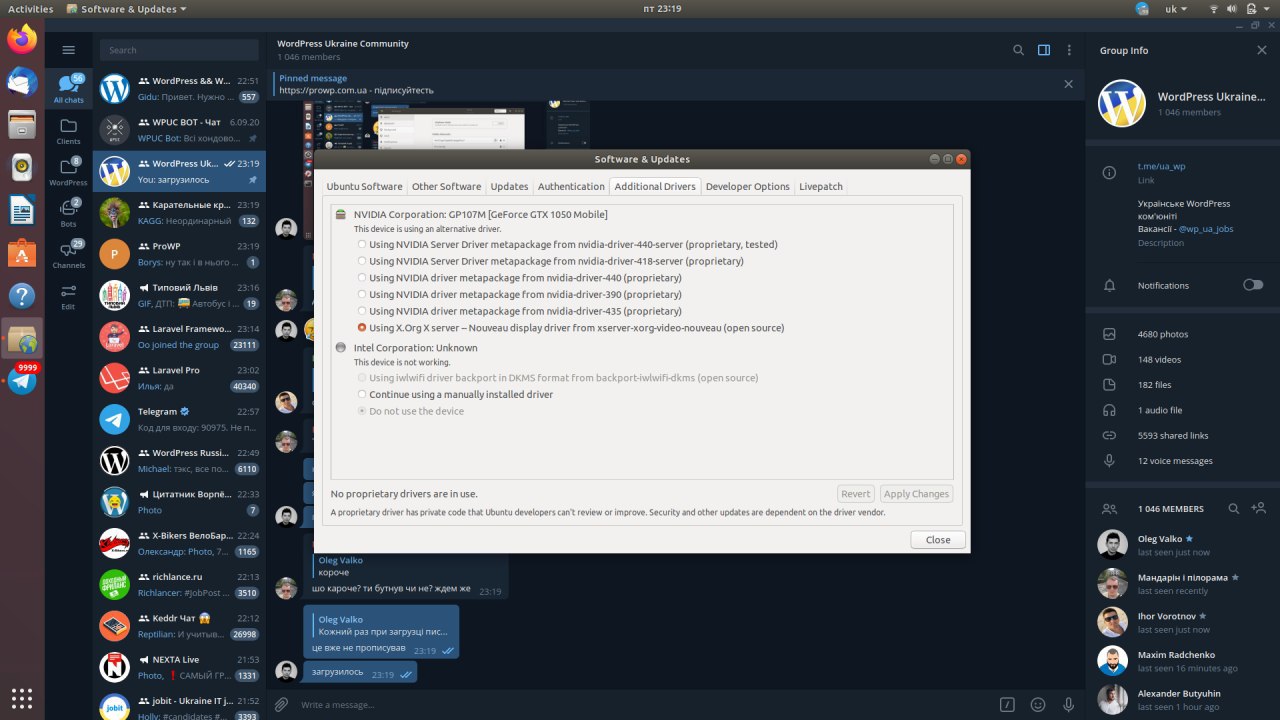Open Rhythmbox from the dock
1280x720 pixels.
tap(22, 168)
